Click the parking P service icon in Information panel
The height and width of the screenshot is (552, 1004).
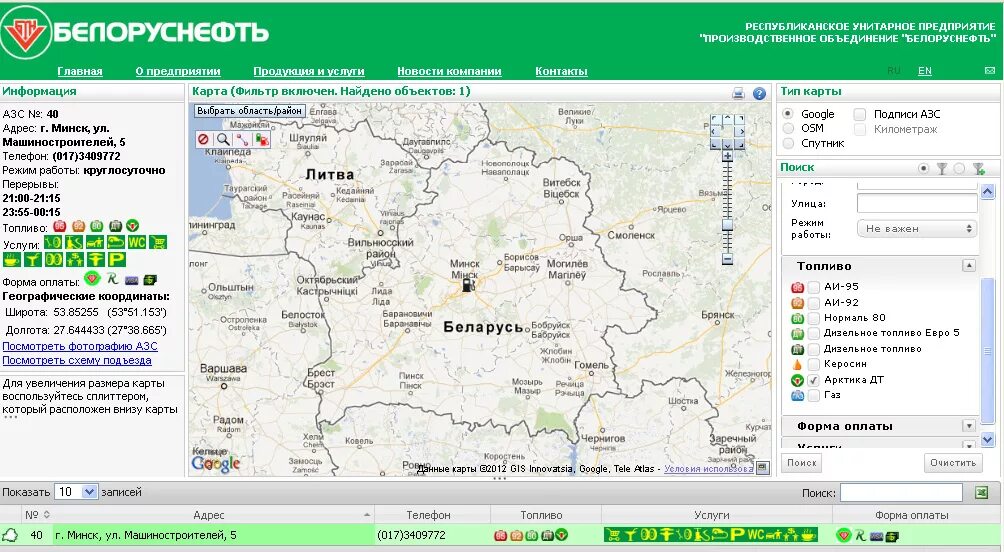tap(116, 259)
